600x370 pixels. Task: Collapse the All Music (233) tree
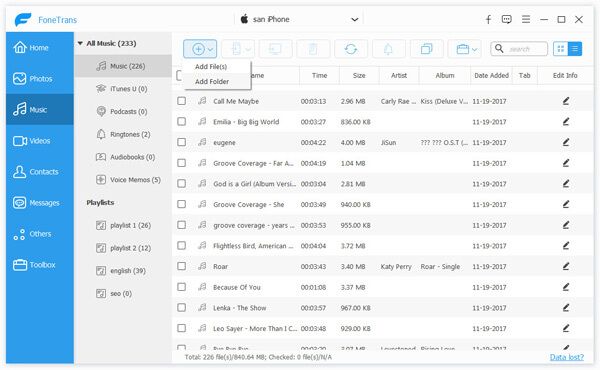point(80,44)
